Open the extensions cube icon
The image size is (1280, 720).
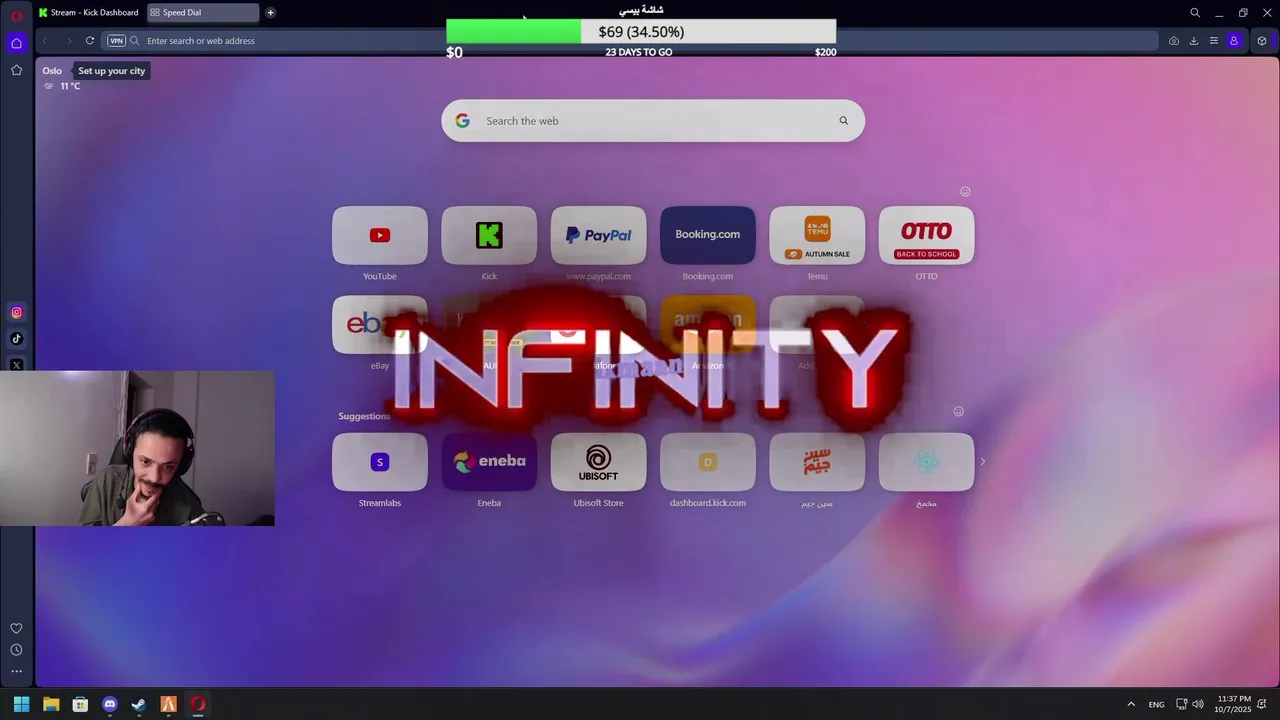pyautogui.click(x=1262, y=41)
